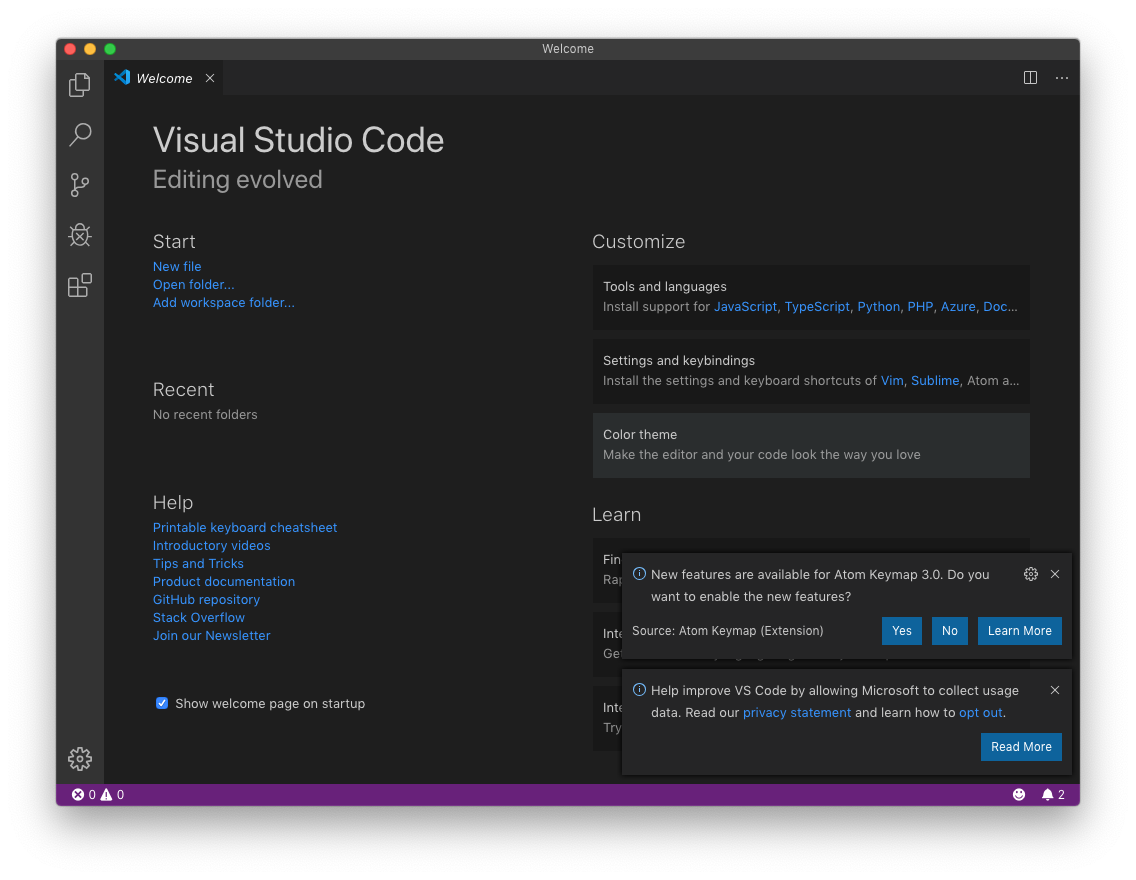Open Stack Overflow link
Screen dimensions: 1136x880
(x=199, y=618)
